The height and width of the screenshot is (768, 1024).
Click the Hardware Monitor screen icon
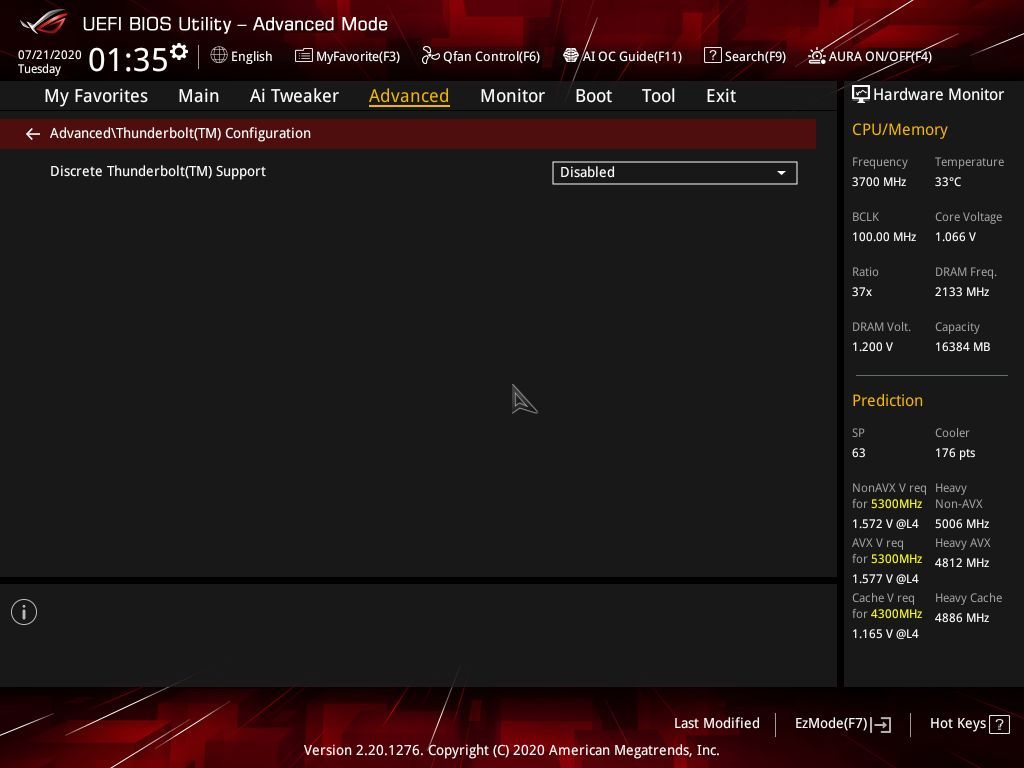pyautogui.click(x=861, y=95)
